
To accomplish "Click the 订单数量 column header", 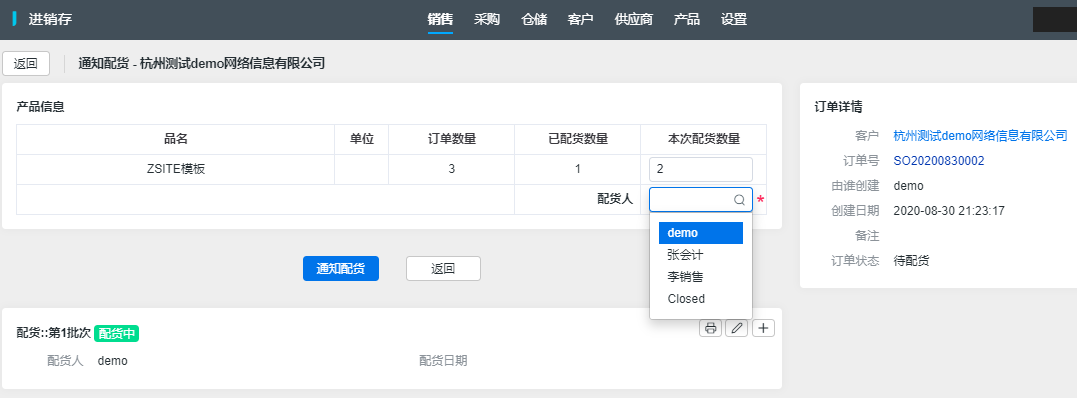I will click(451, 139).
